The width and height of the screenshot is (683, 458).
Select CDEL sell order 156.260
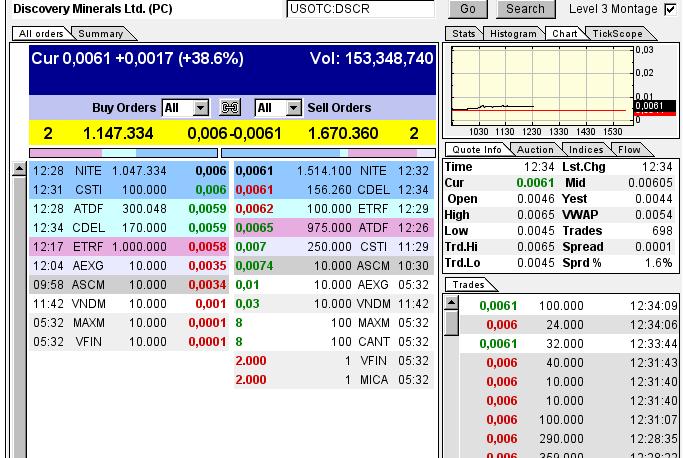pos(334,190)
